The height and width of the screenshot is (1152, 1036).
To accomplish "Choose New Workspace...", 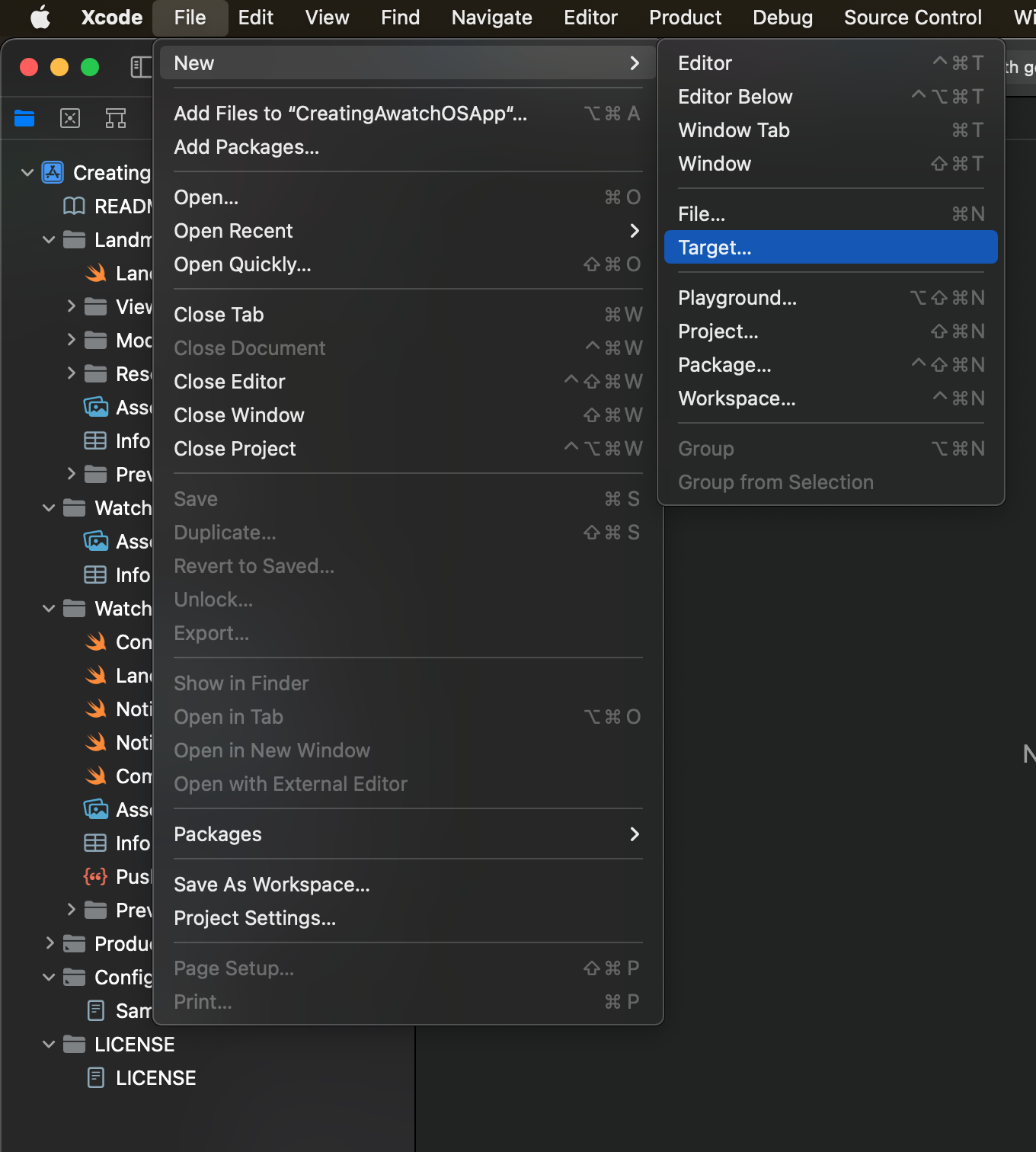I will pos(831,398).
